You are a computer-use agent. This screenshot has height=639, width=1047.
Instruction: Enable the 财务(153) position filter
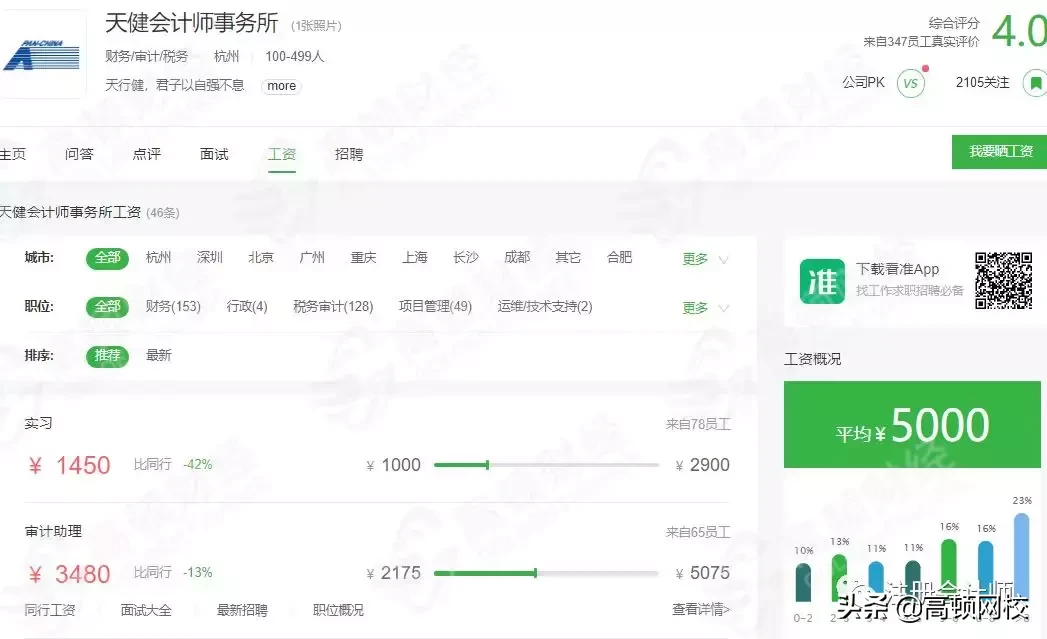pyautogui.click(x=173, y=307)
